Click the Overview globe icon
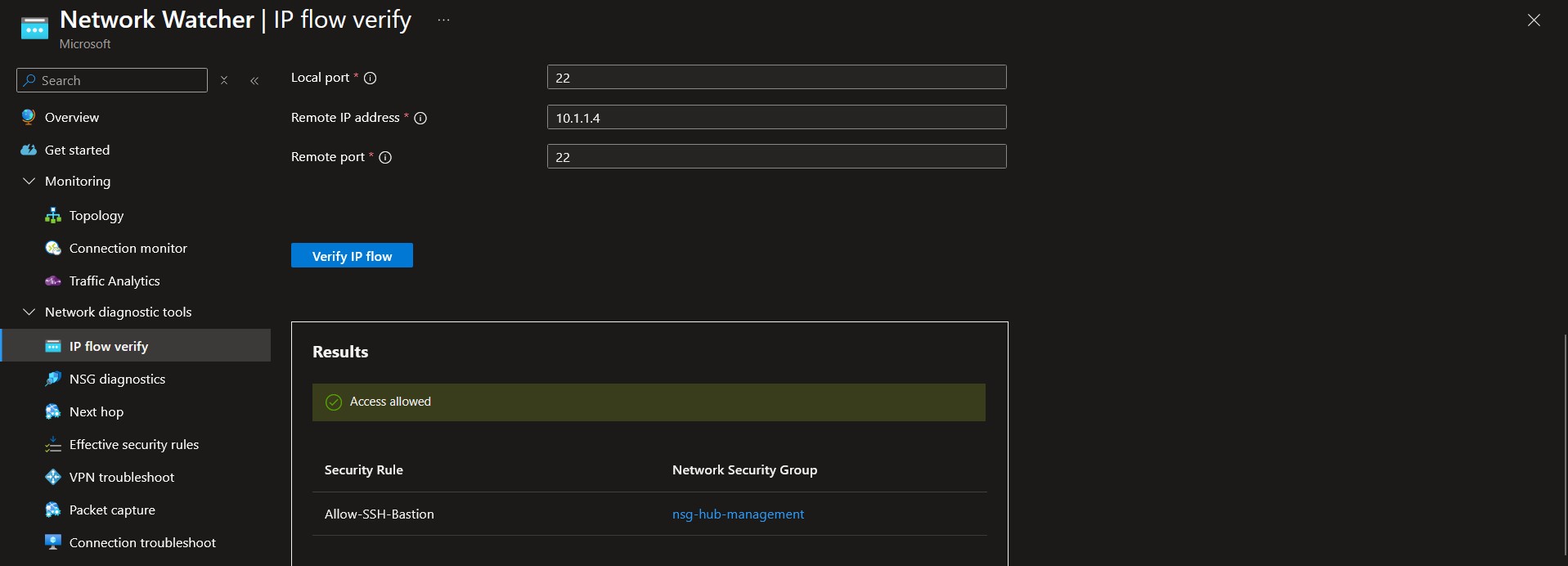 point(29,117)
